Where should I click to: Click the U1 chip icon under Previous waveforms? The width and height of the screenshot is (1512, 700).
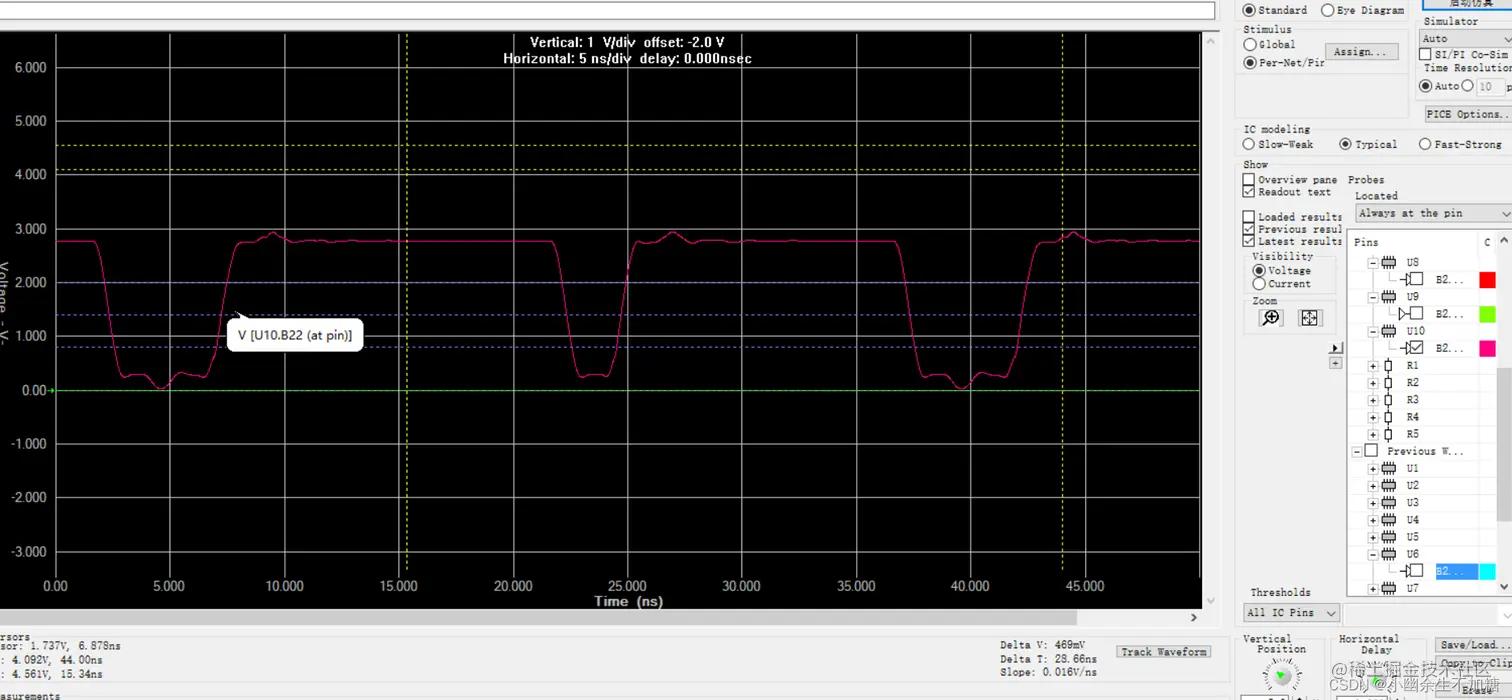coord(1388,468)
